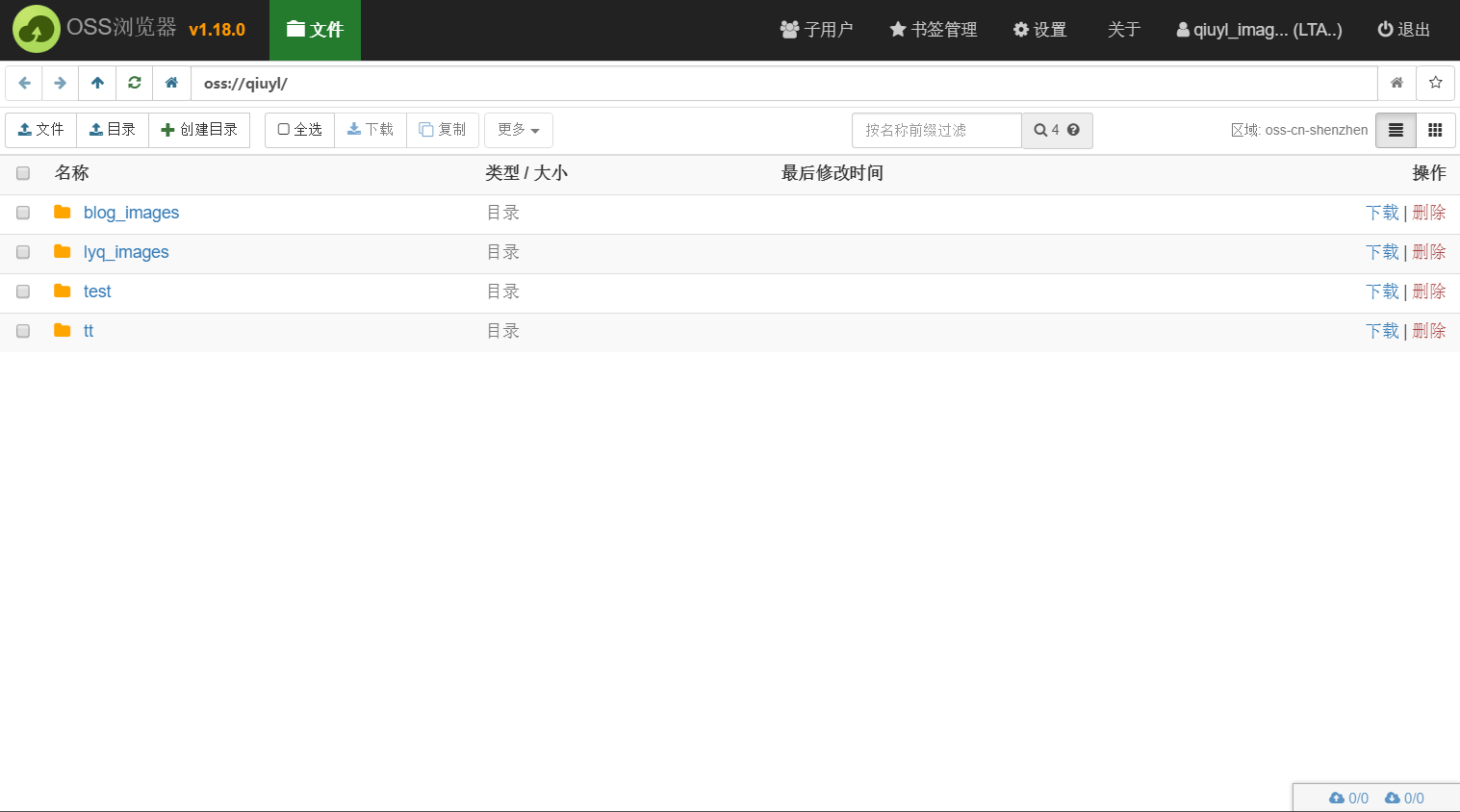Viewport: 1460px width, 812px height.
Task: Upload a directory with the 目录 button
Action: [113, 130]
